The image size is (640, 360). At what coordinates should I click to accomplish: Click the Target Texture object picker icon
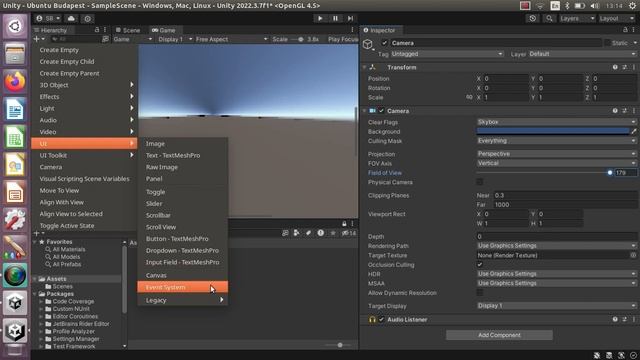coord(633,255)
